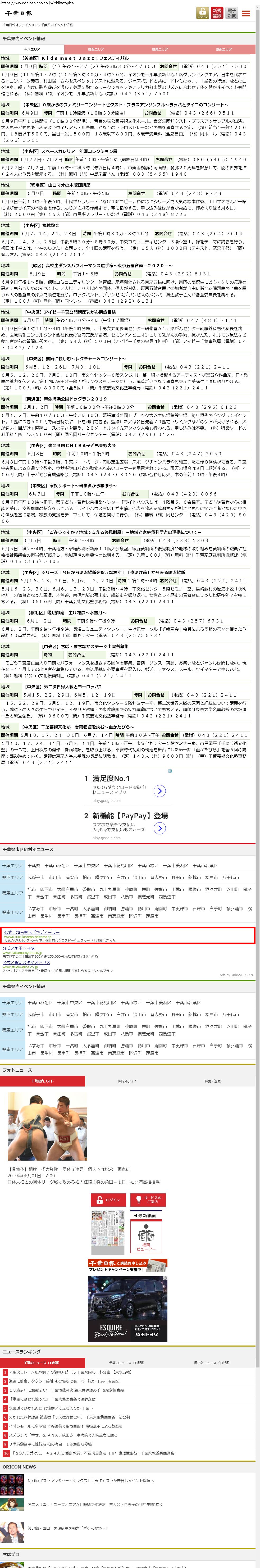The height and width of the screenshot is (1568, 260).
Task: Open the 電子新聞 header icon
Action: (x=232, y=13)
